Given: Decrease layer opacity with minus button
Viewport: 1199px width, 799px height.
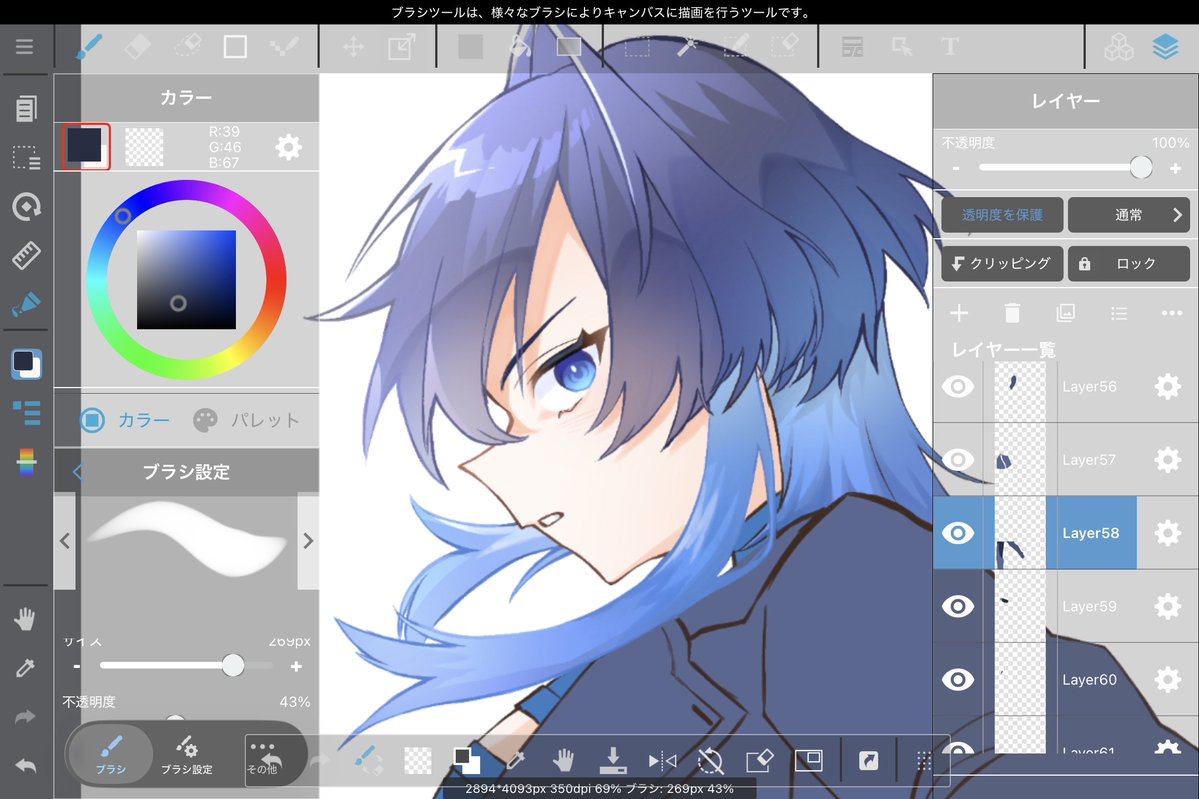Looking at the screenshot, I should [956, 168].
